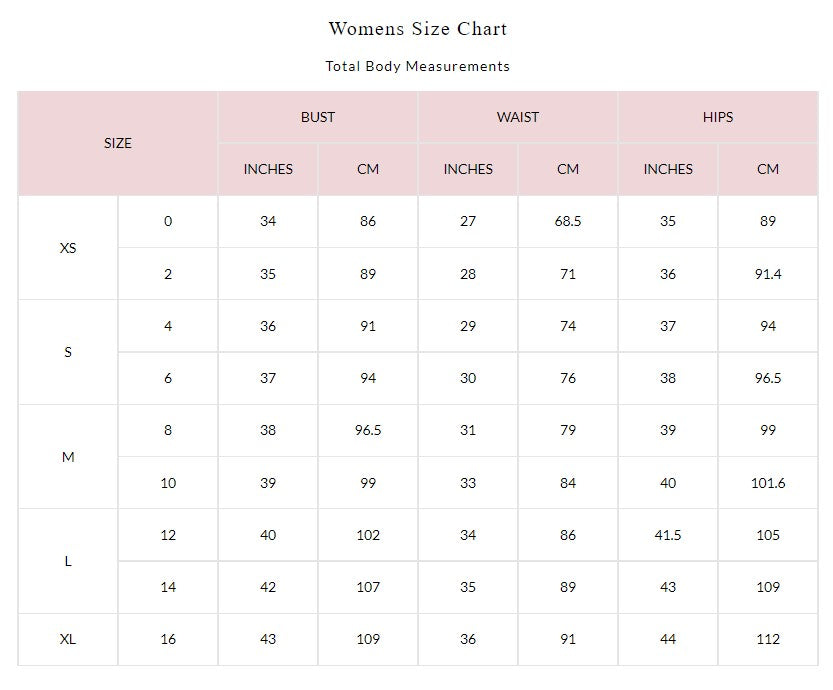Click the XS size label

tap(68, 248)
